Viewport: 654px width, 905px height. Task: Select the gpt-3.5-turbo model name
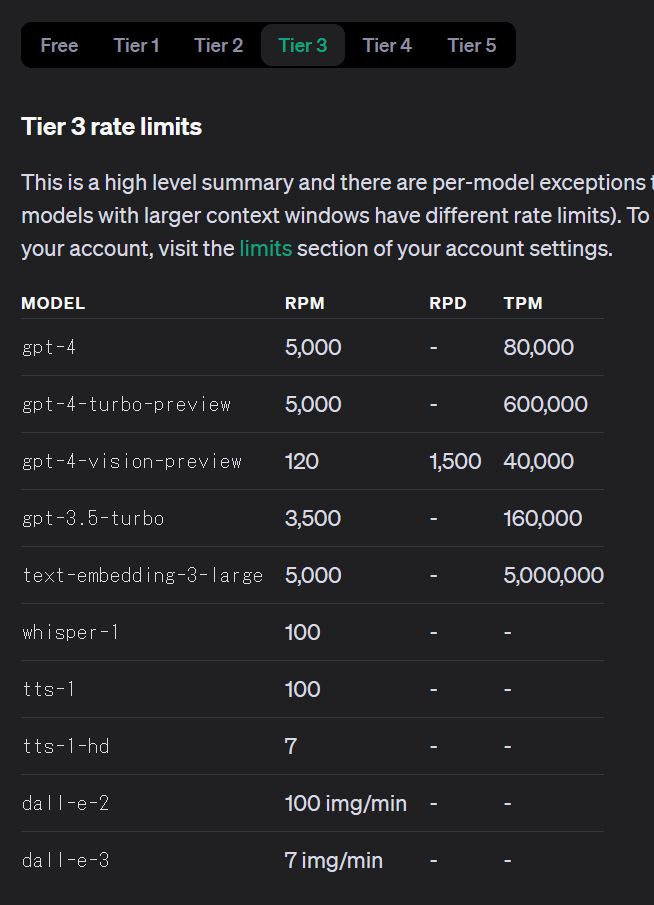[x=93, y=519]
